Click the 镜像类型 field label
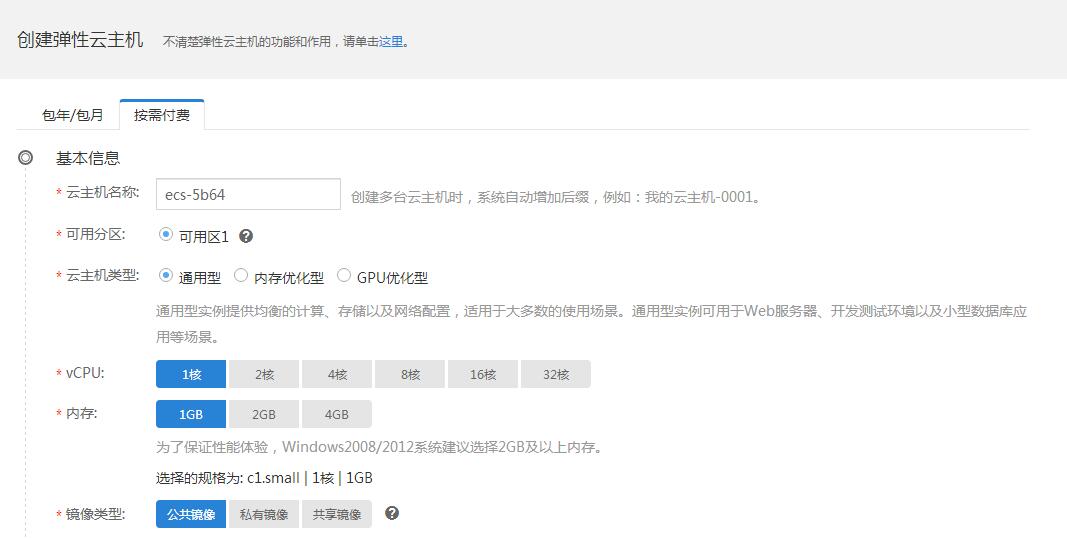1067x538 pixels. click(95, 514)
